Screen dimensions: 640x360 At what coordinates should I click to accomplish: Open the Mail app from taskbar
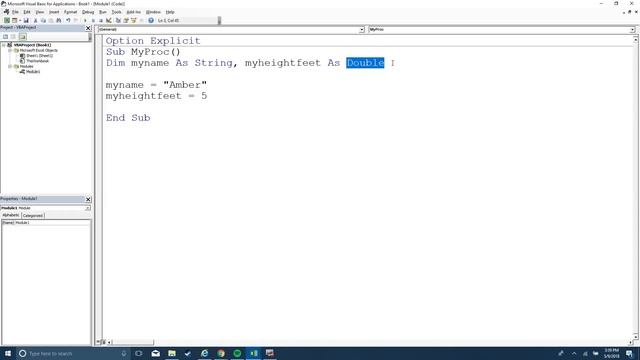(156, 353)
